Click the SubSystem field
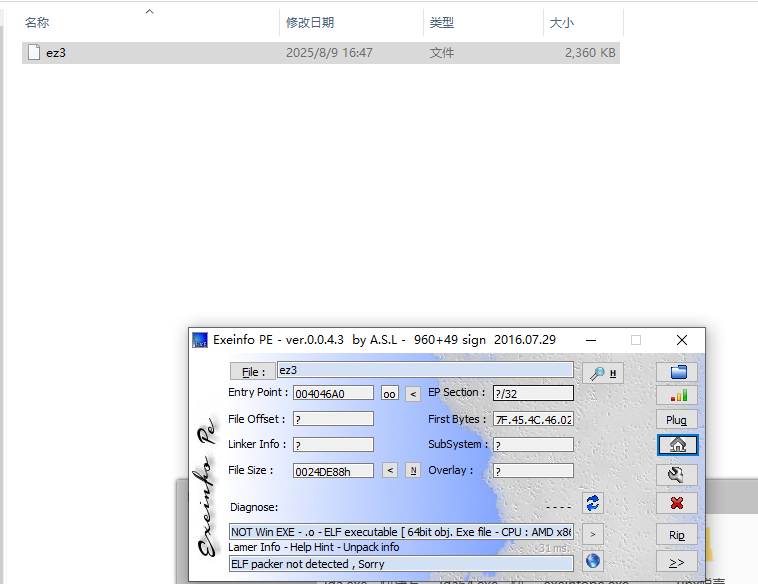 [x=533, y=444]
